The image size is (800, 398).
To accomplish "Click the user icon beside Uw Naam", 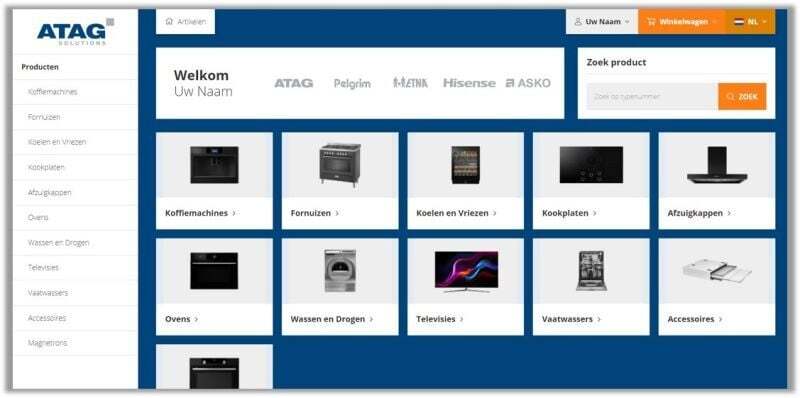I will pyautogui.click(x=578, y=21).
